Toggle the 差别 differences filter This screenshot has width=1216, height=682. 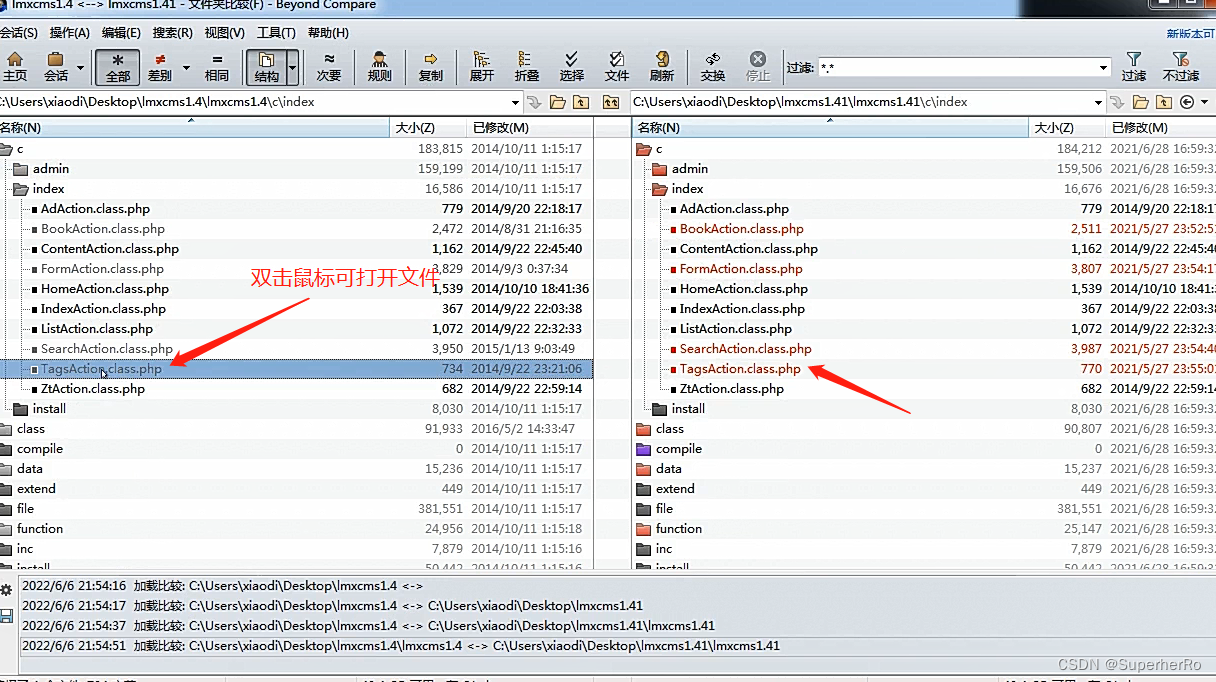coord(159,66)
